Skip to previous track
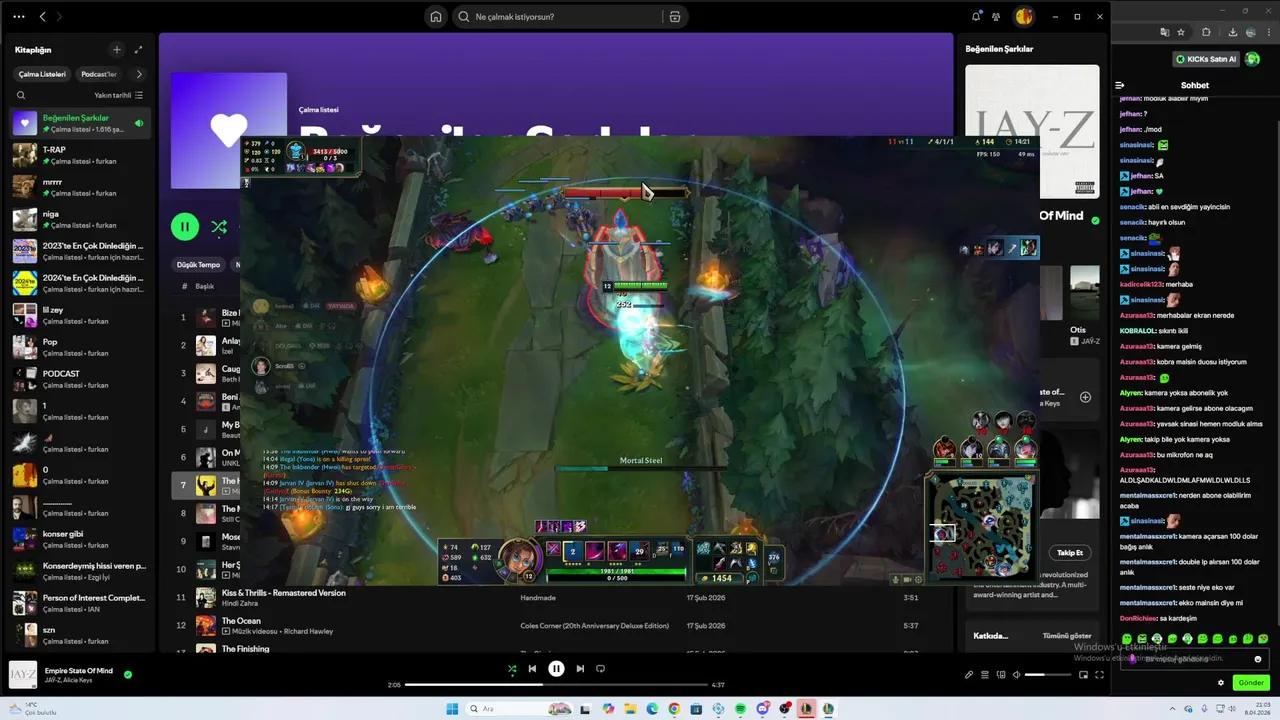This screenshot has height=720, width=1280. [532, 669]
